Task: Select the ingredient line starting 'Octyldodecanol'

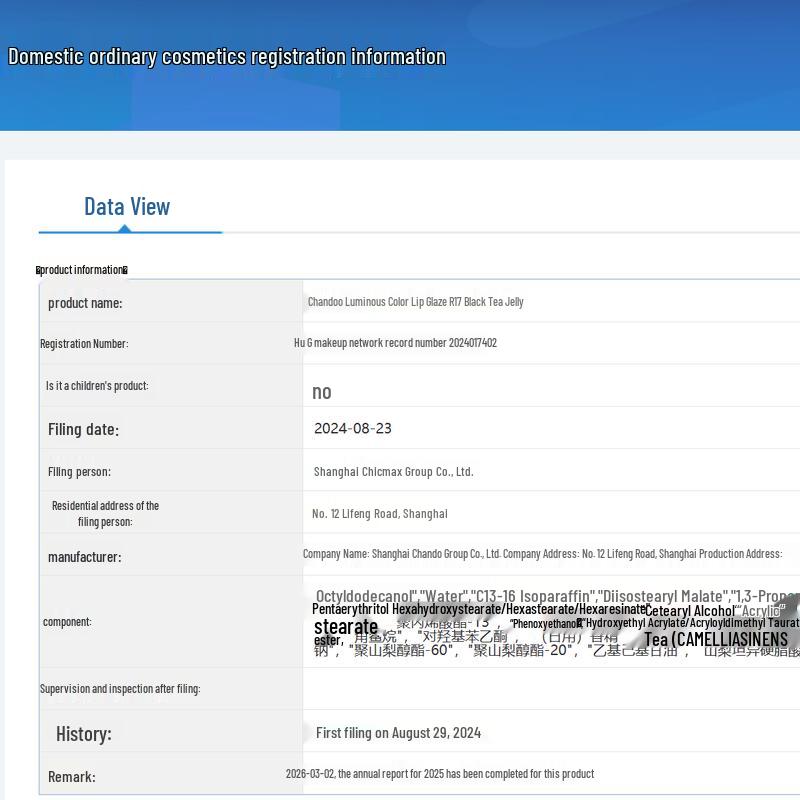Action: pyautogui.click(x=558, y=596)
